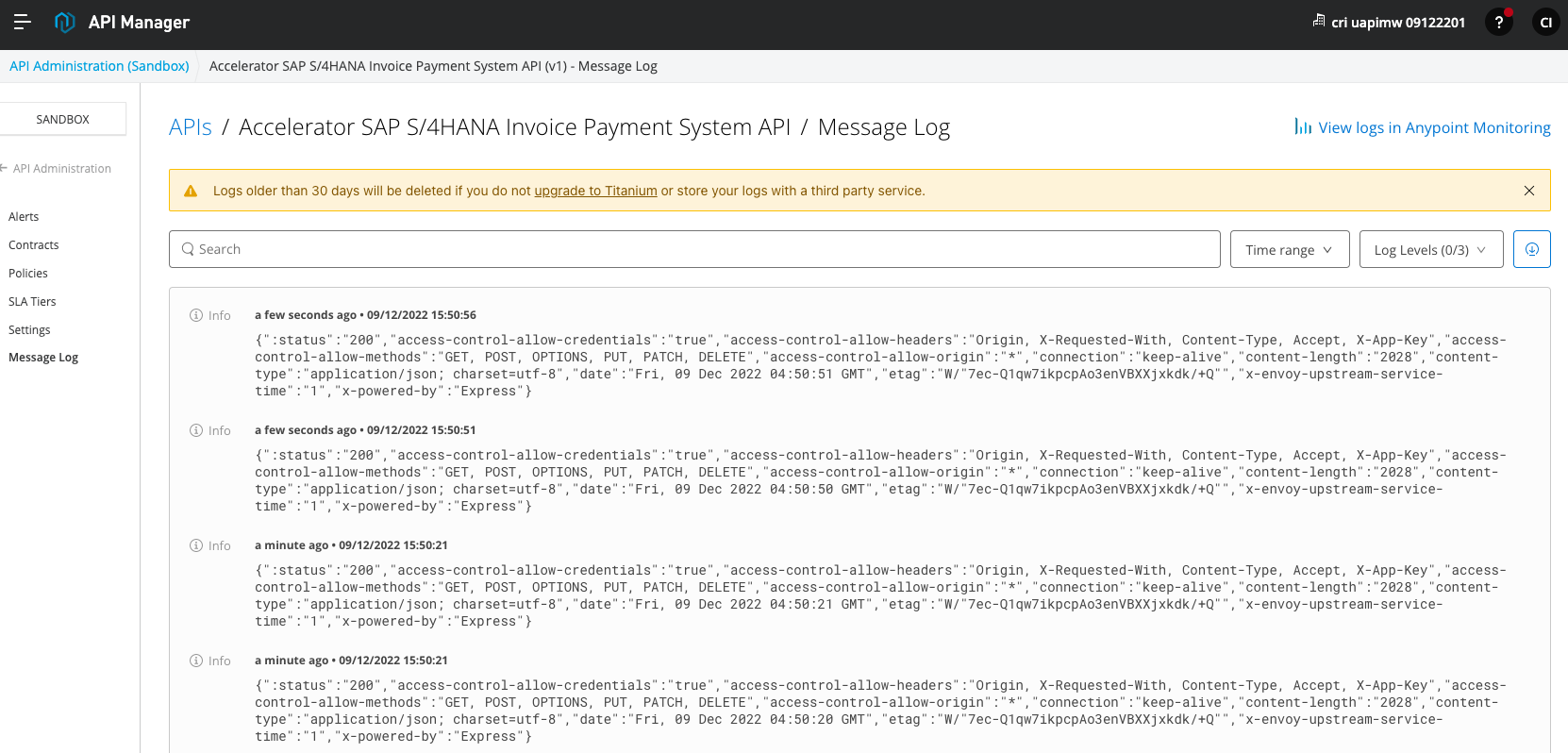Screen dimensions: 1568x753
Task: Click the API Manager title text
Action: [x=139, y=22]
